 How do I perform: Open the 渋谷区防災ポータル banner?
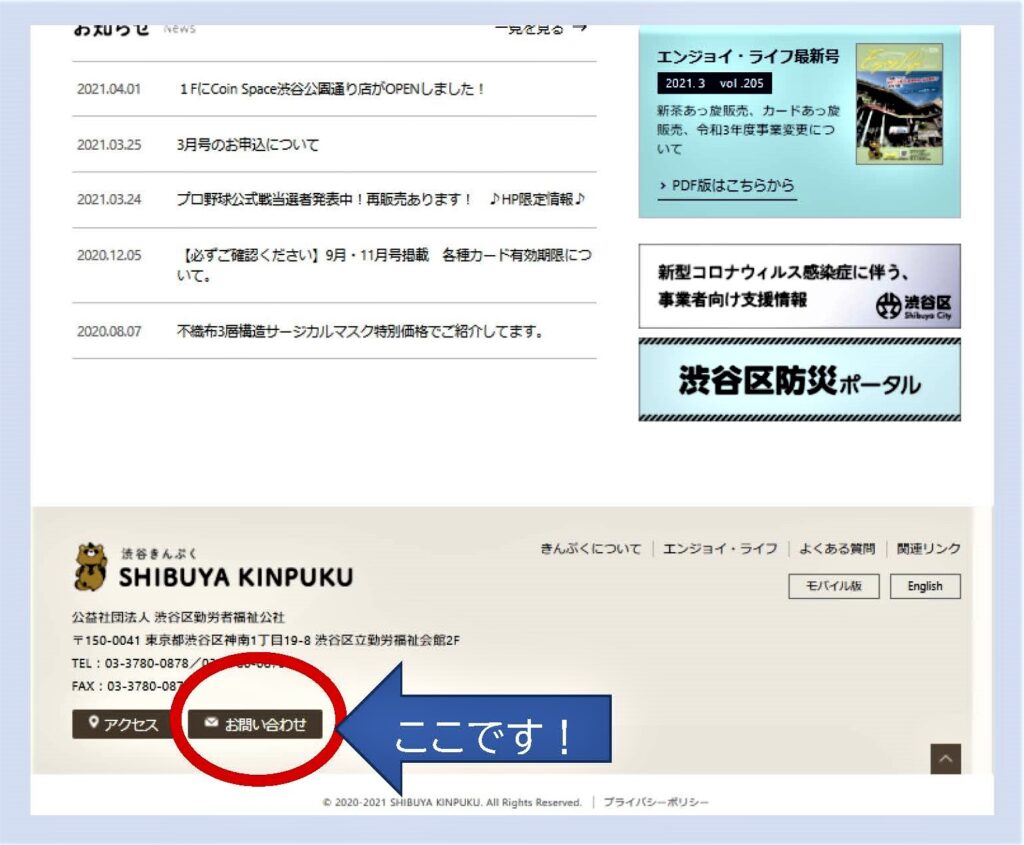799,380
